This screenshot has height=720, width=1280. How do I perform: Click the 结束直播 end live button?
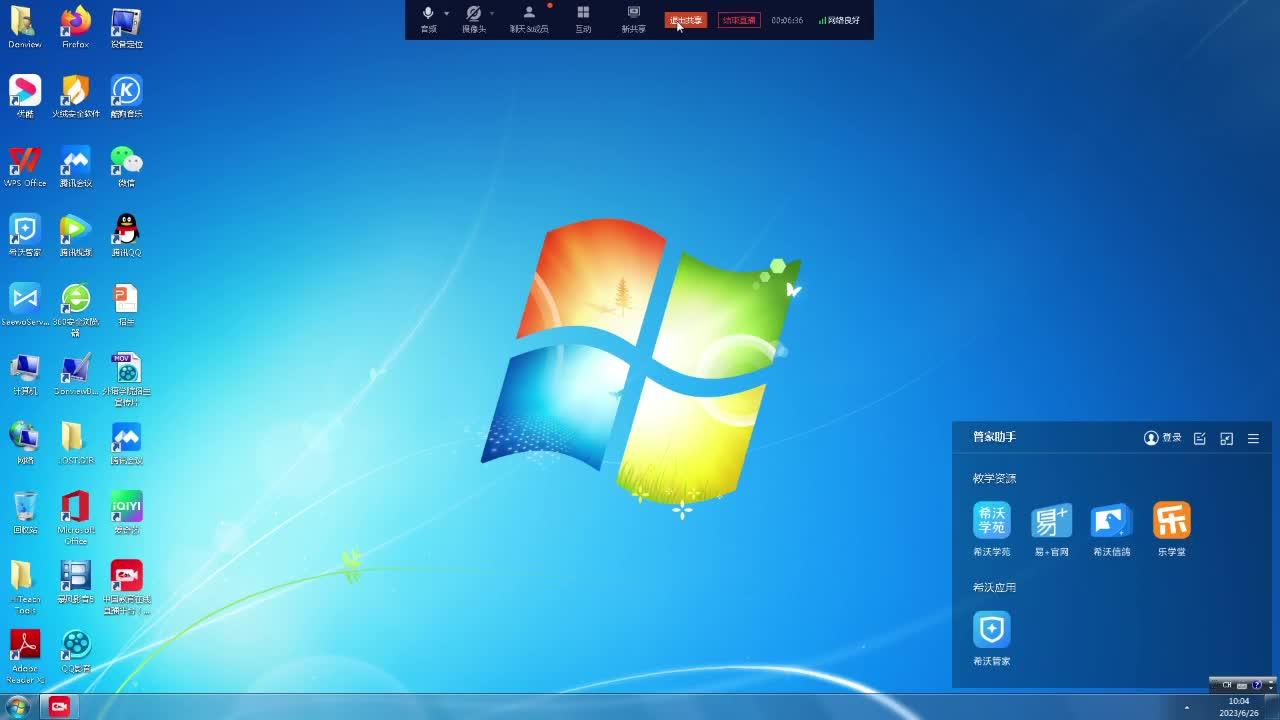coord(739,20)
